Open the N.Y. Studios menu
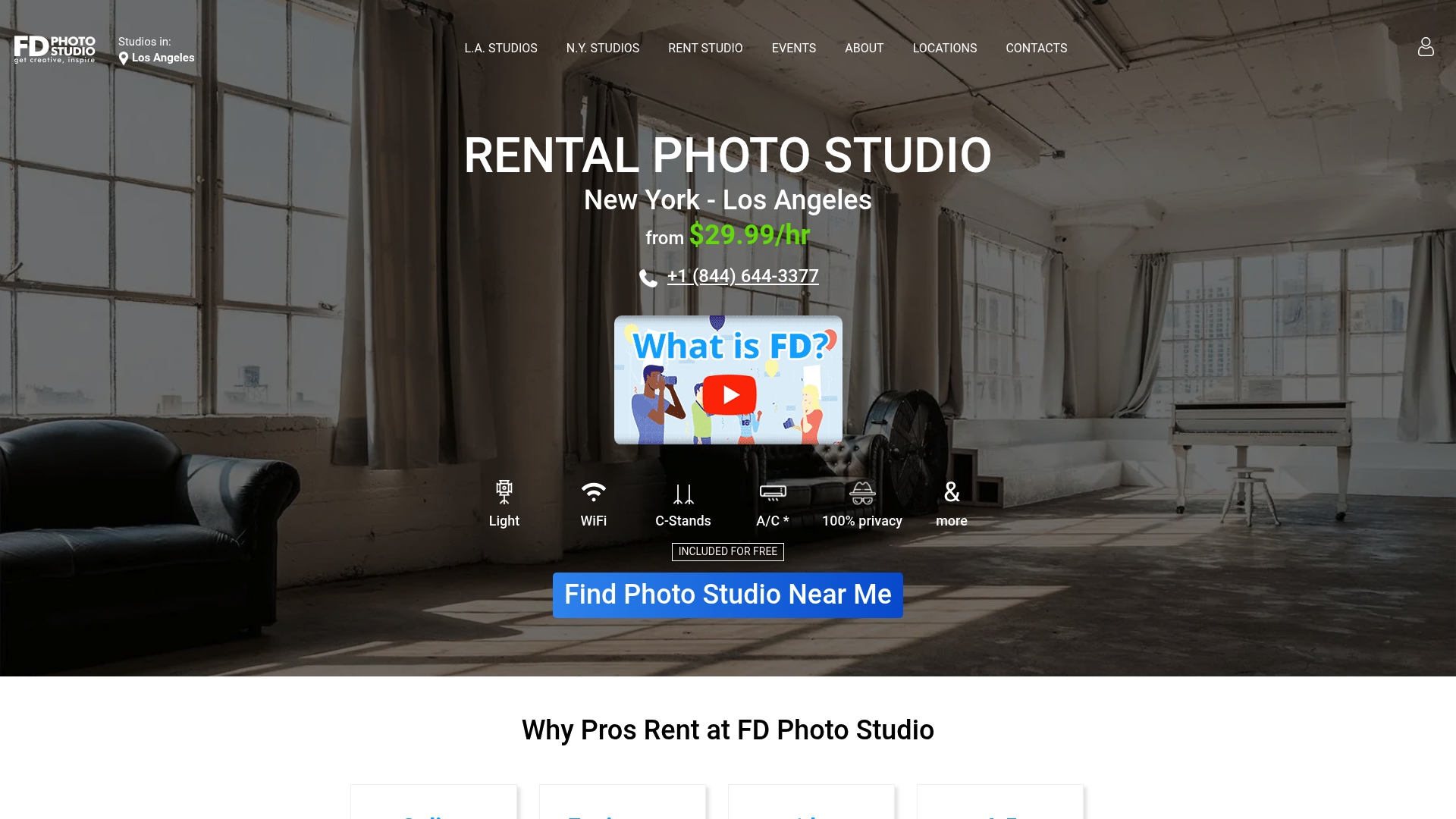1456x819 pixels. [602, 48]
